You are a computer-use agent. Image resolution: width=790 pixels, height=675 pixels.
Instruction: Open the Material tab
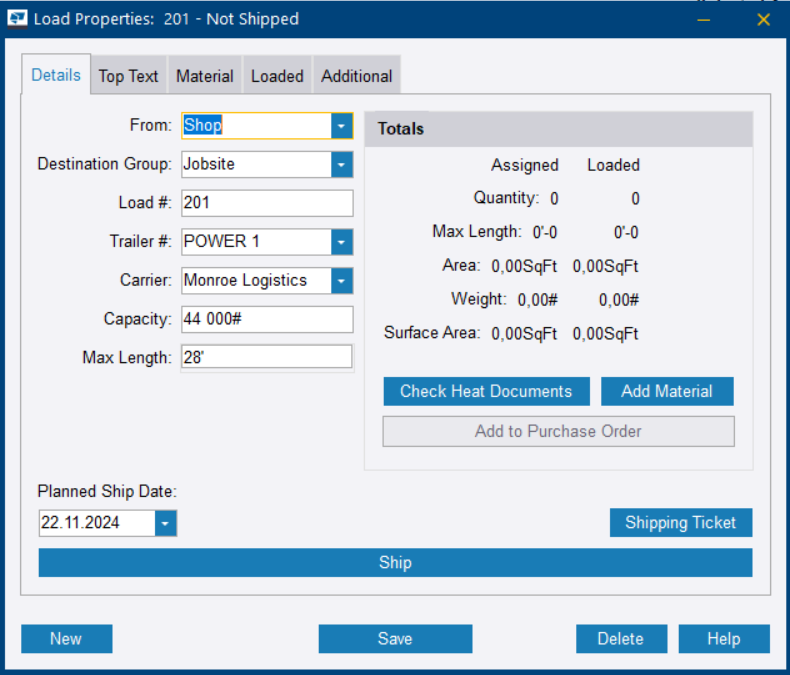tap(205, 76)
